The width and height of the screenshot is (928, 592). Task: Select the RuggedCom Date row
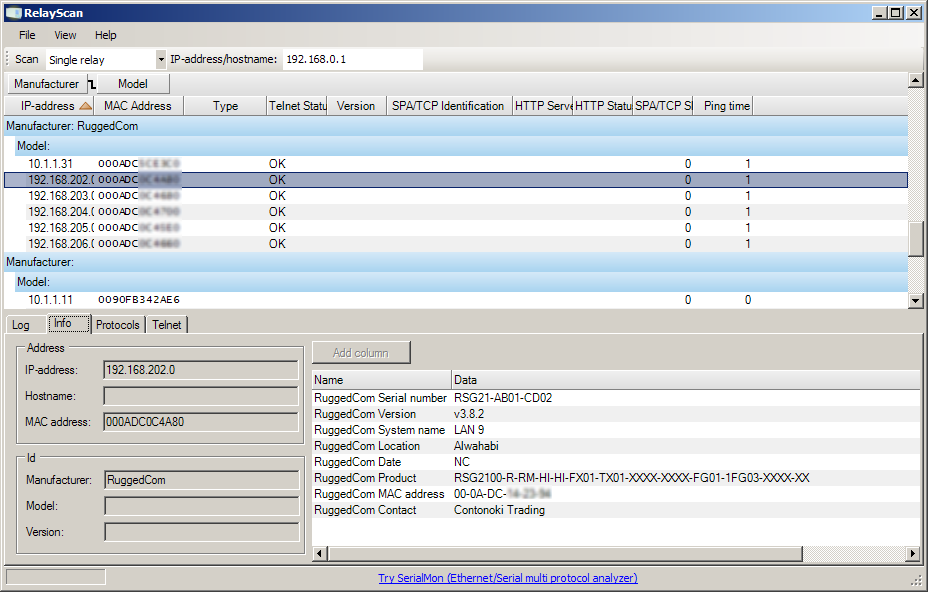click(616, 462)
